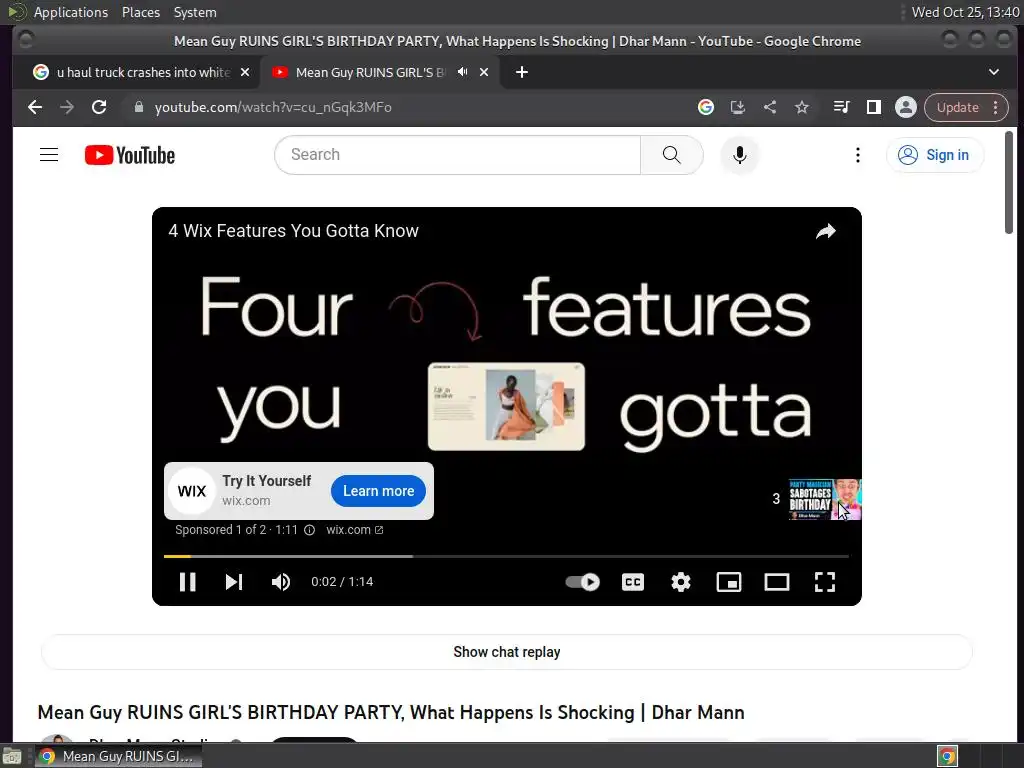Viewport: 1024px width, 768px height.
Task: Search with your voice via microphone
Action: point(739,155)
